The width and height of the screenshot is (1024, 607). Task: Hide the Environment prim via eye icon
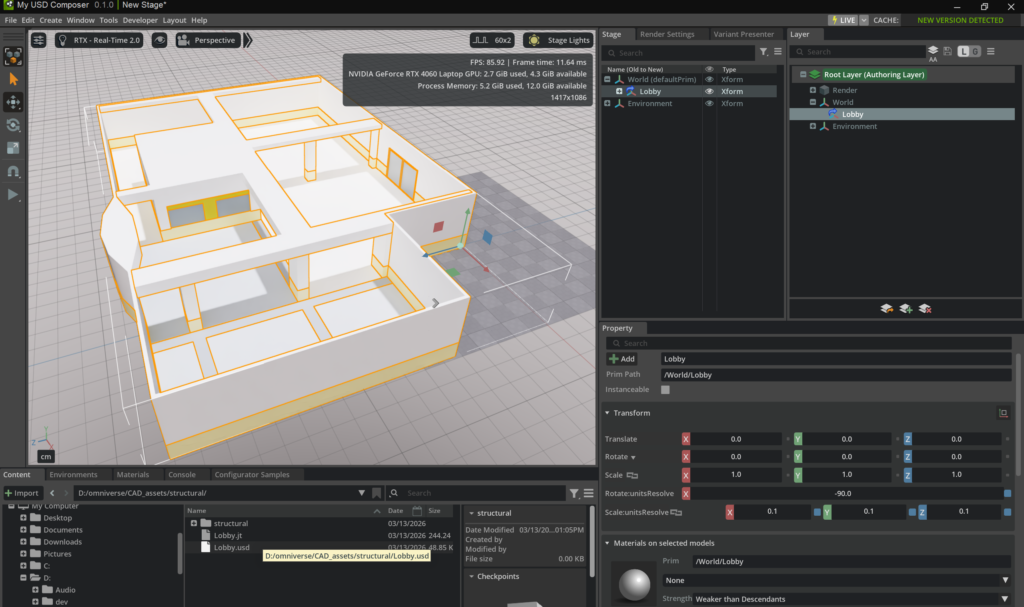click(709, 103)
